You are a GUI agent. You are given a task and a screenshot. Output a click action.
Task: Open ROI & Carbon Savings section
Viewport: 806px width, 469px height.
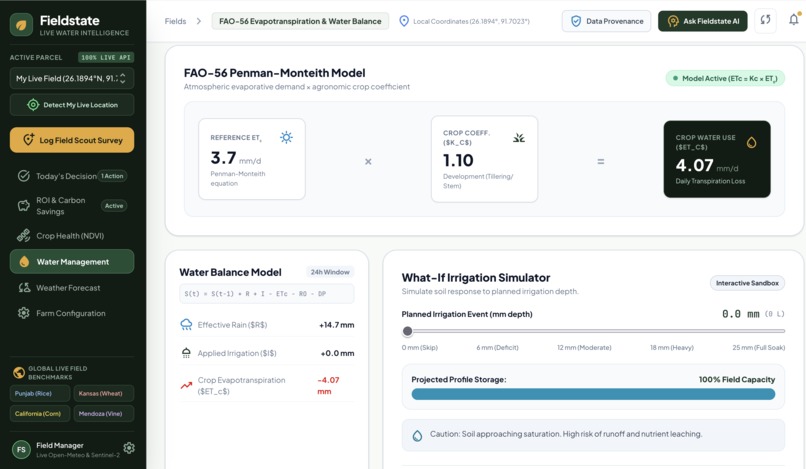click(x=71, y=206)
